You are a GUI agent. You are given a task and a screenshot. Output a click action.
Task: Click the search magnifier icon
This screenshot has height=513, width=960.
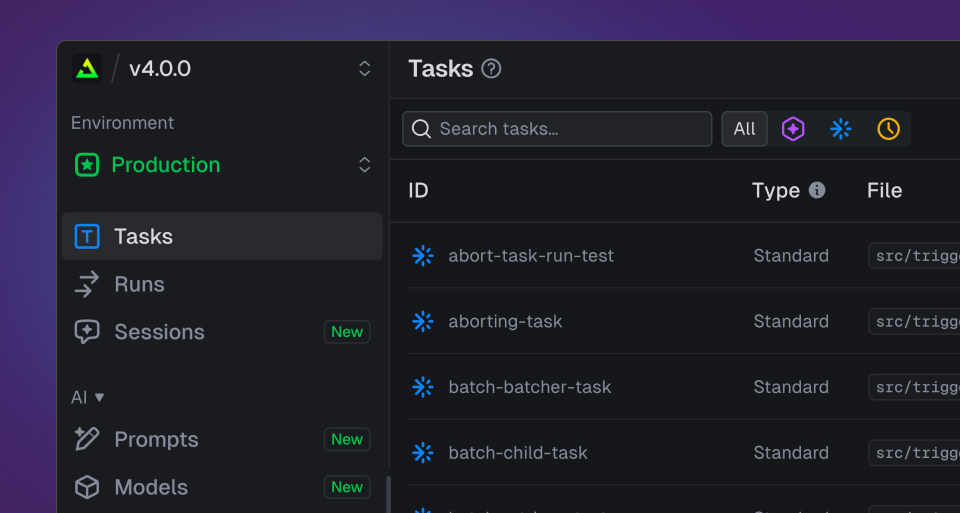421,129
